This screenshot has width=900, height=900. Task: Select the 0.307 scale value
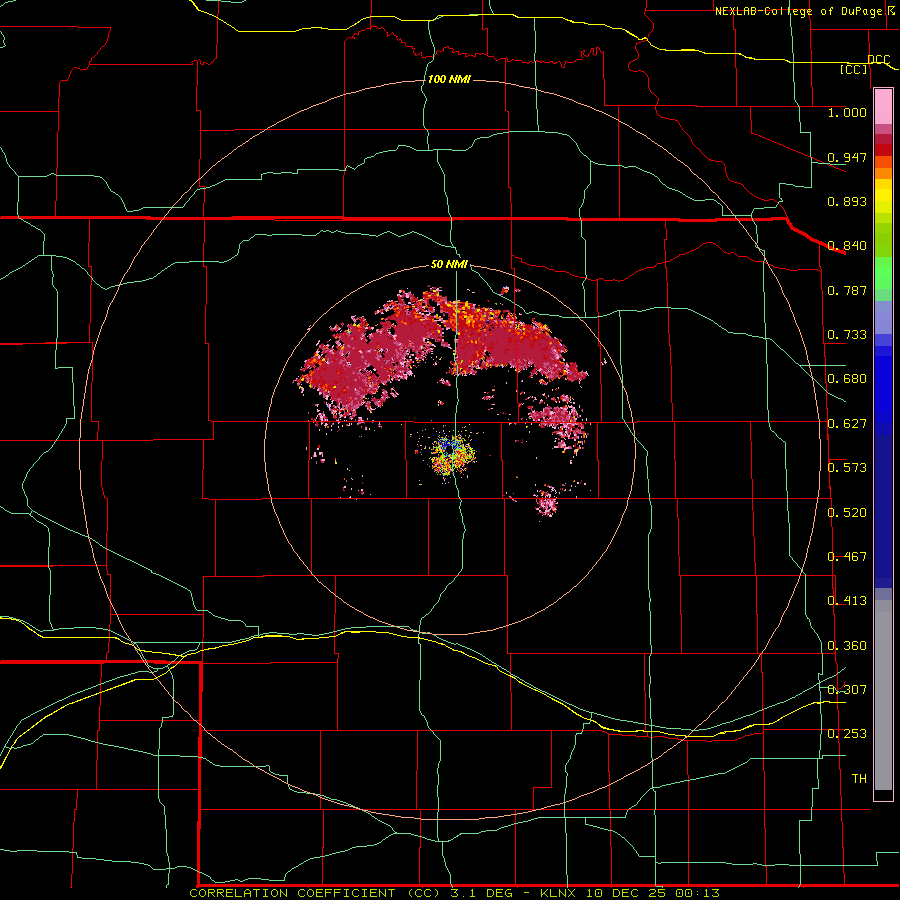pos(847,690)
